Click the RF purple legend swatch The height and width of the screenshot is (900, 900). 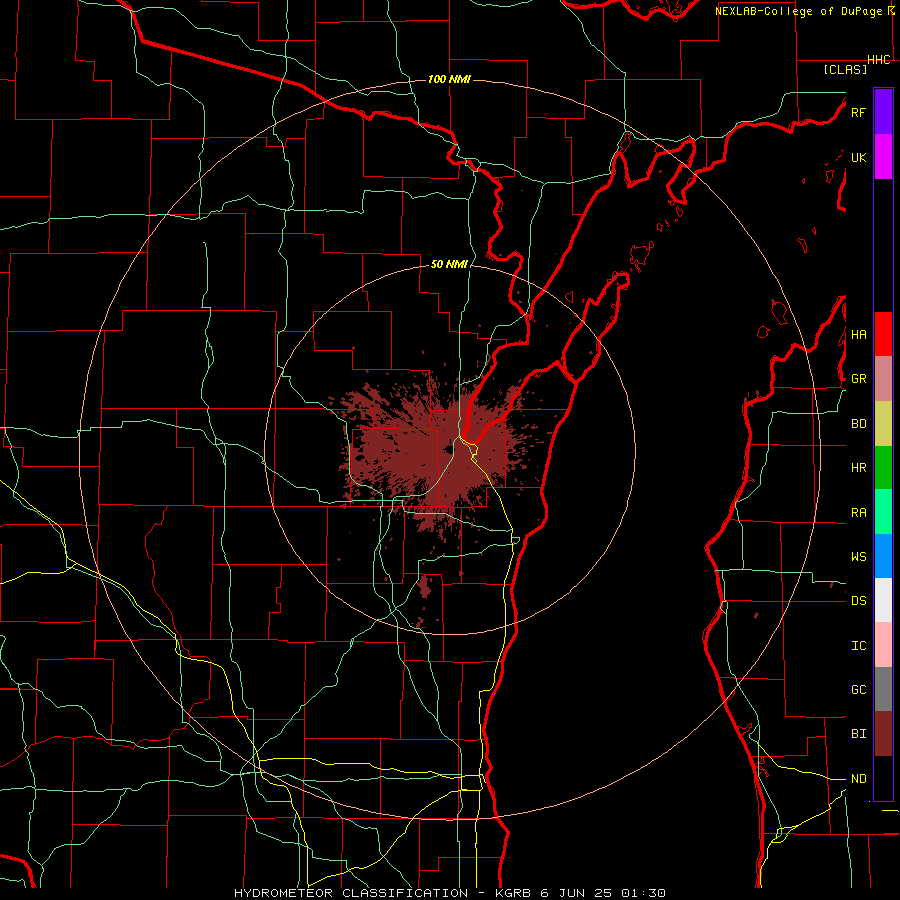pyautogui.click(x=883, y=112)
